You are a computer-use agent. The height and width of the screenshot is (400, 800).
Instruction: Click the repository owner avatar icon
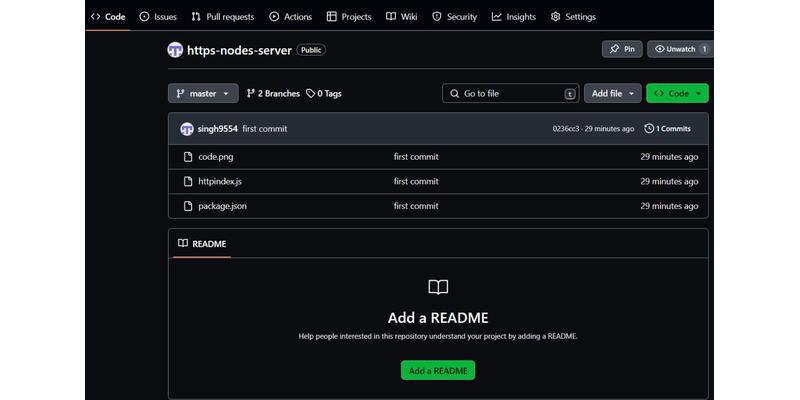[175, 49]
